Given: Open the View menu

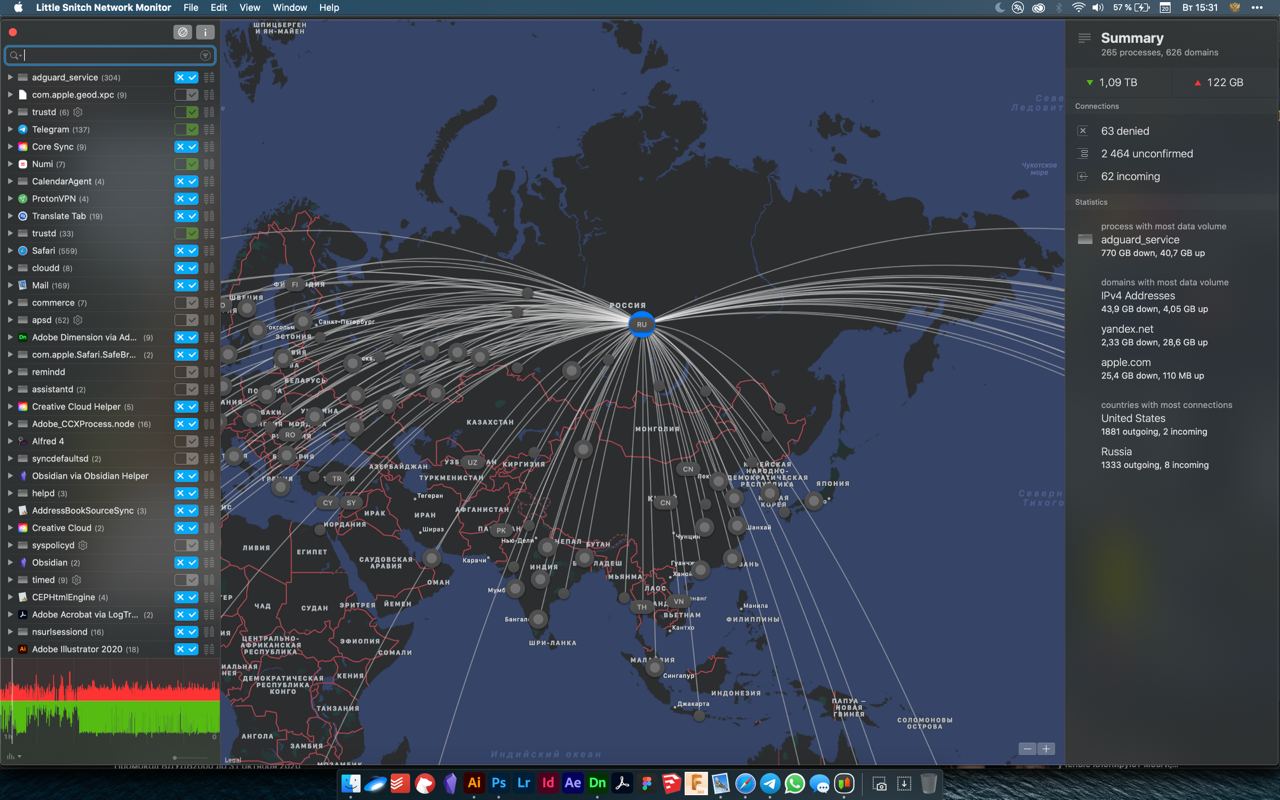Looking at the screenshot, I should click(250, 7).
